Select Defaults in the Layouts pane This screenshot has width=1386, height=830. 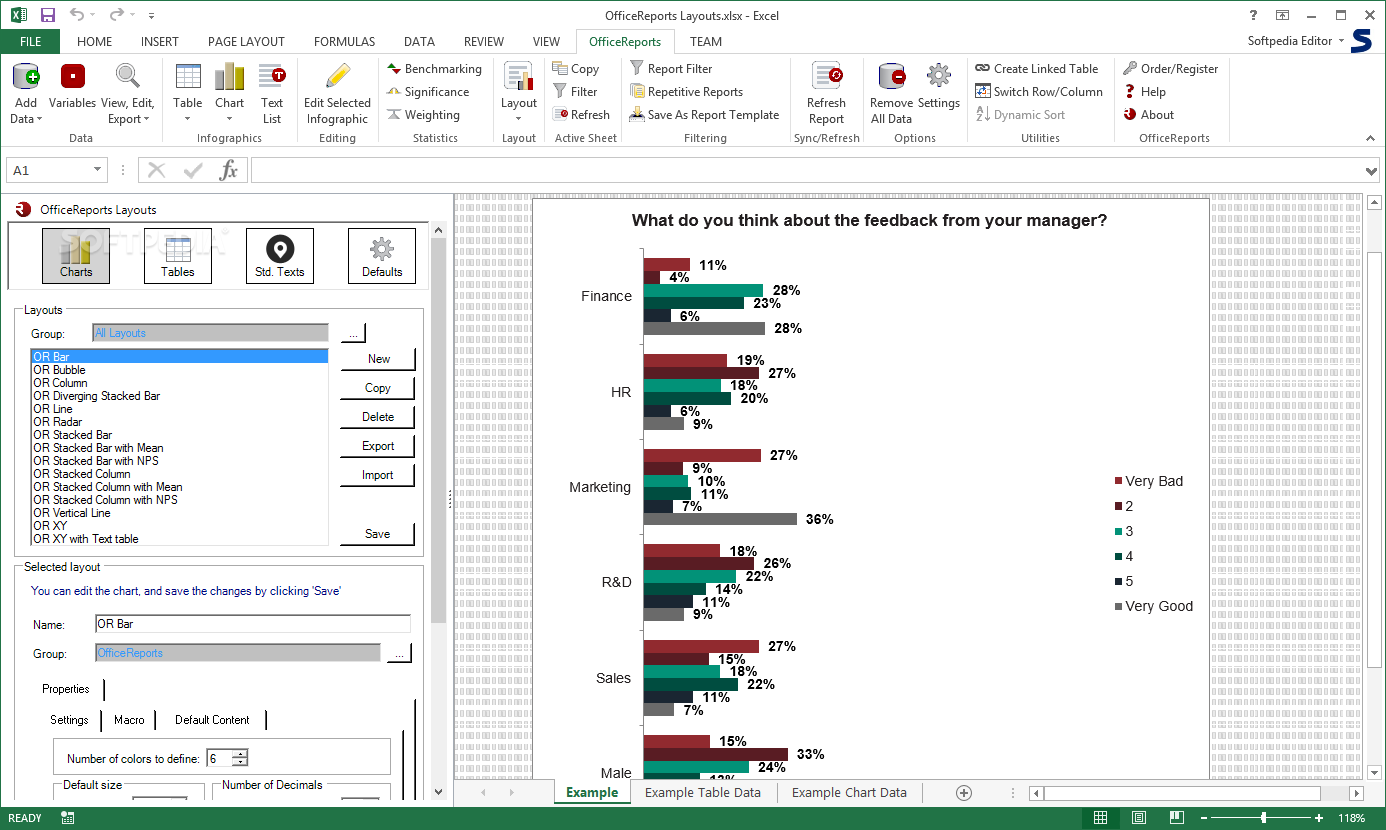click(x=382, y=255)
